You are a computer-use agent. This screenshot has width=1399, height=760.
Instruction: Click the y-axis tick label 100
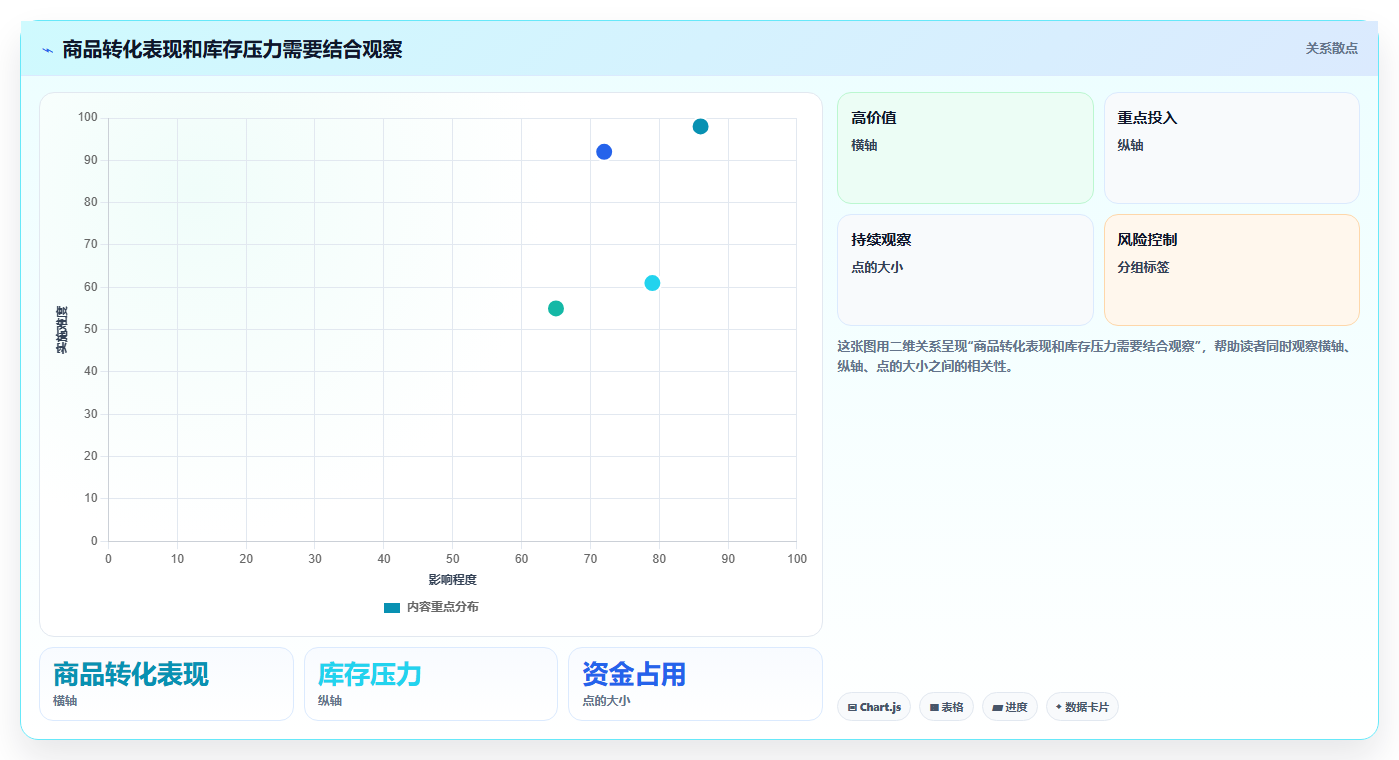(x=88, y=118)
